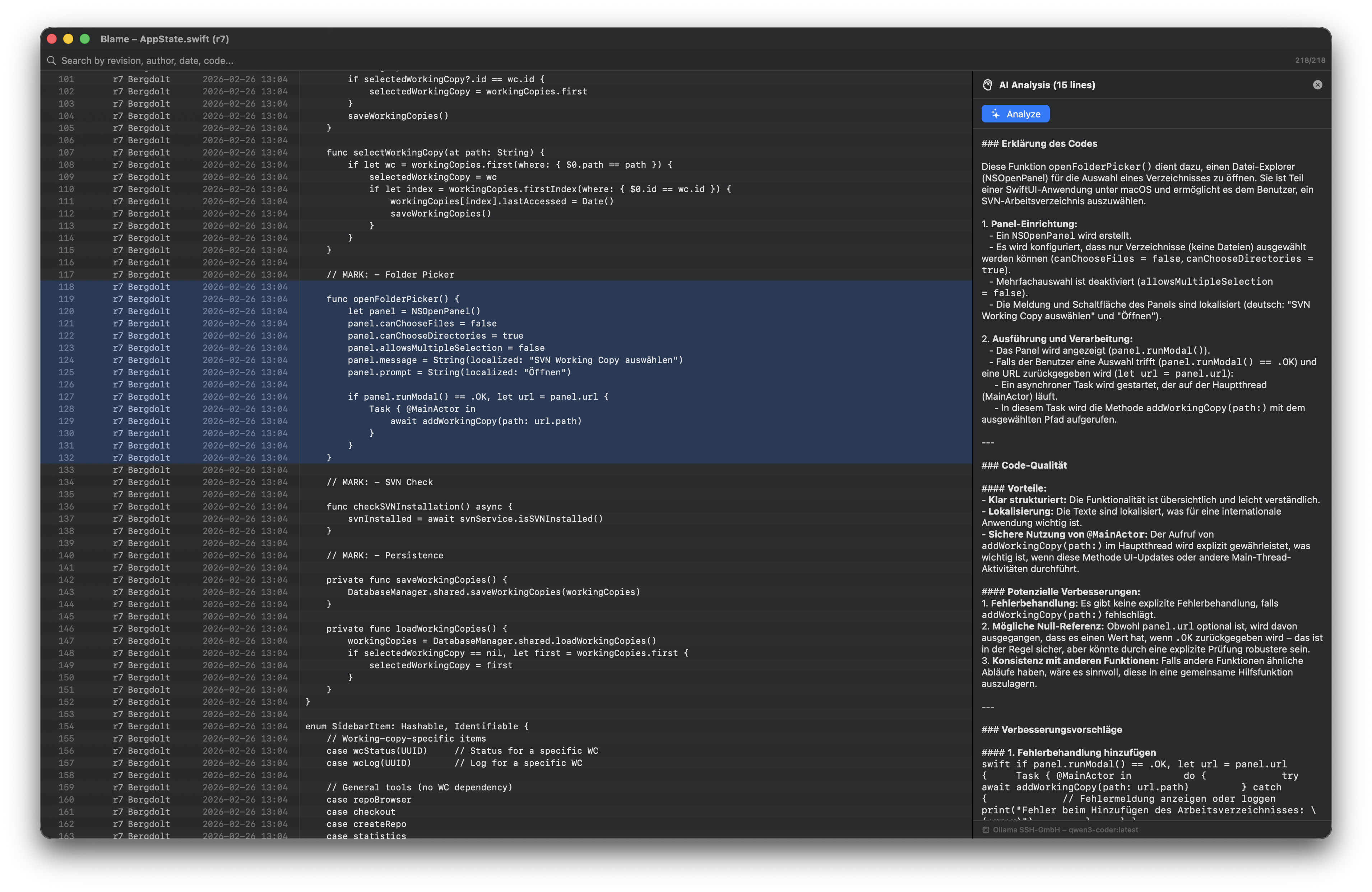1372x892 pixels.
Task: Click the Ollama SSH-GmbH model status text
Action: tap(1065, 830)
